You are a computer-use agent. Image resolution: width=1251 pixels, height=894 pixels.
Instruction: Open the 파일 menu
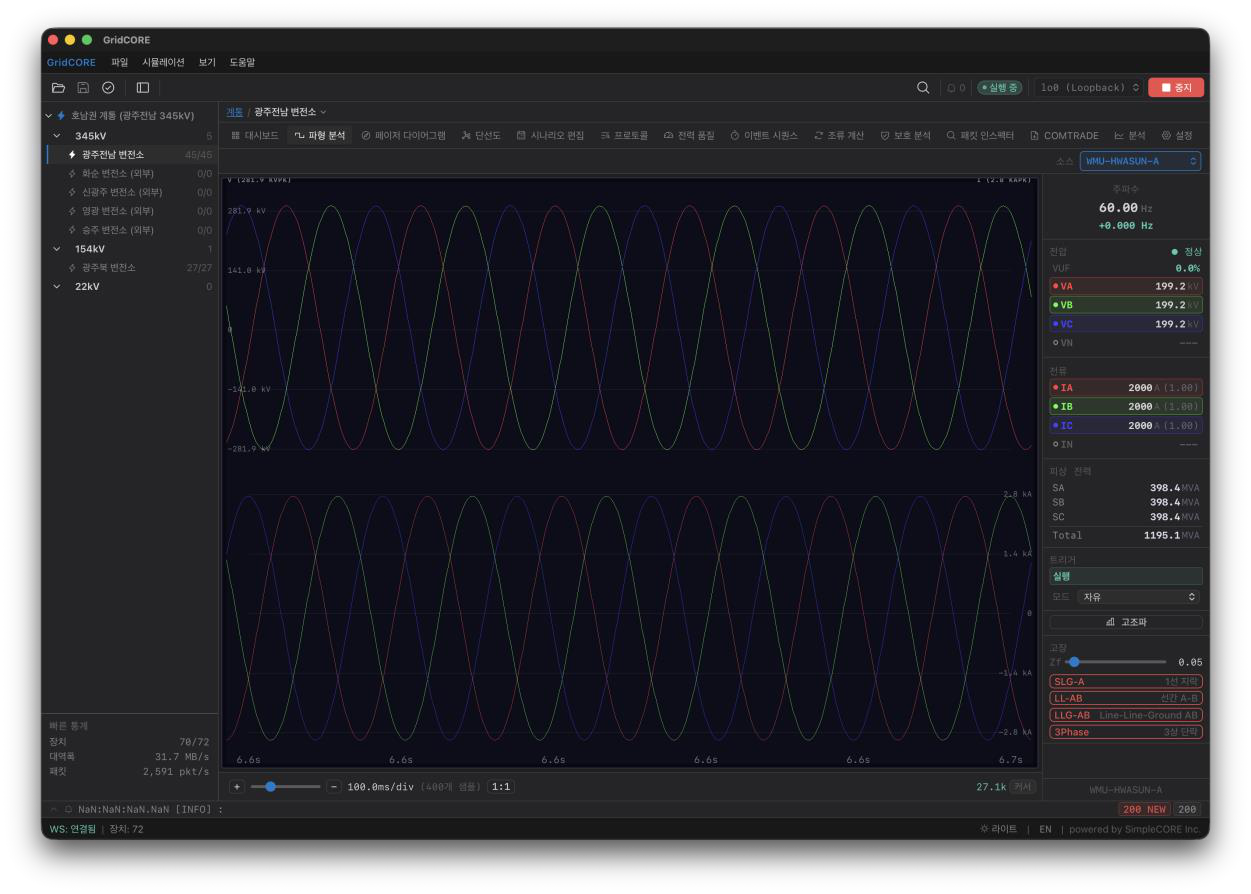click(x=119, y=62)
